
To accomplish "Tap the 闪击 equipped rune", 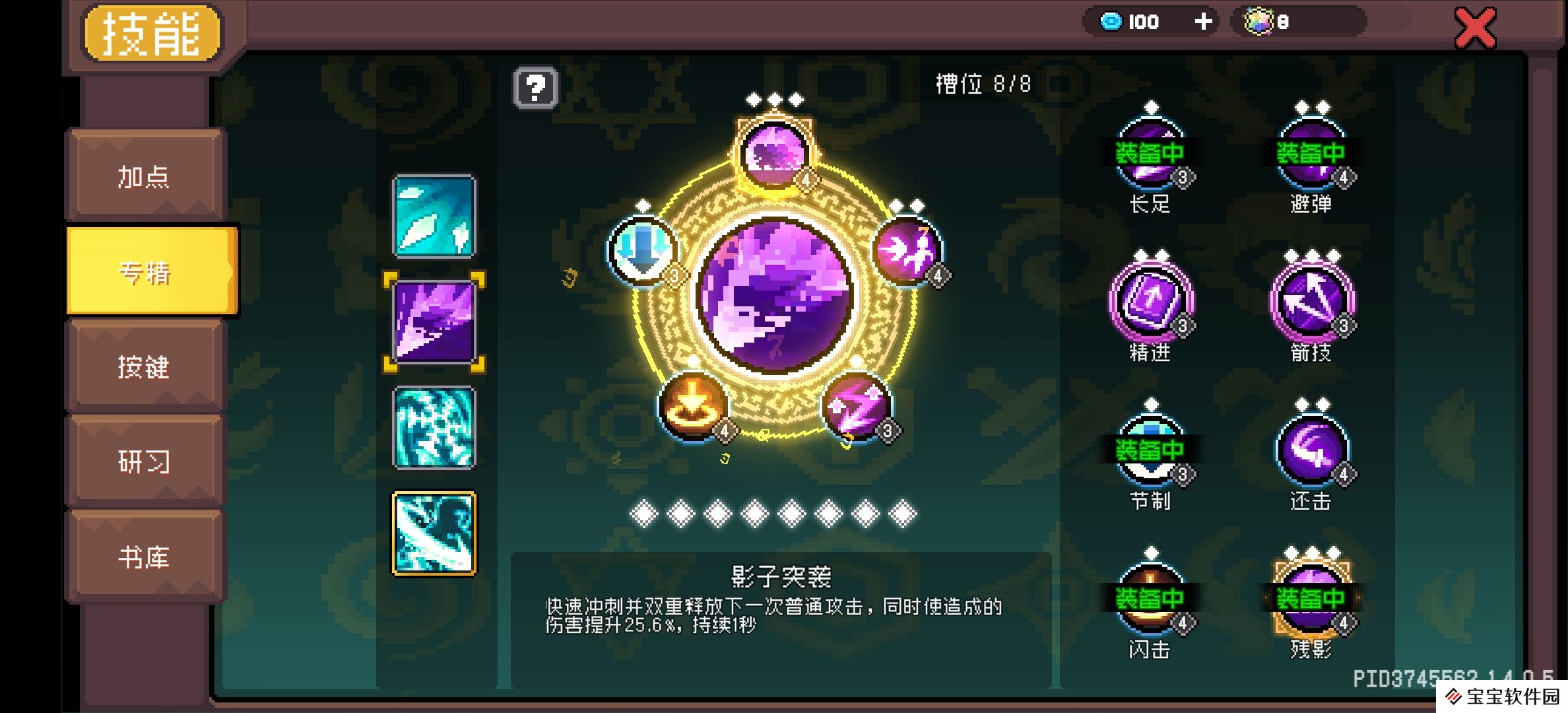I will (x=1150, y=599).
